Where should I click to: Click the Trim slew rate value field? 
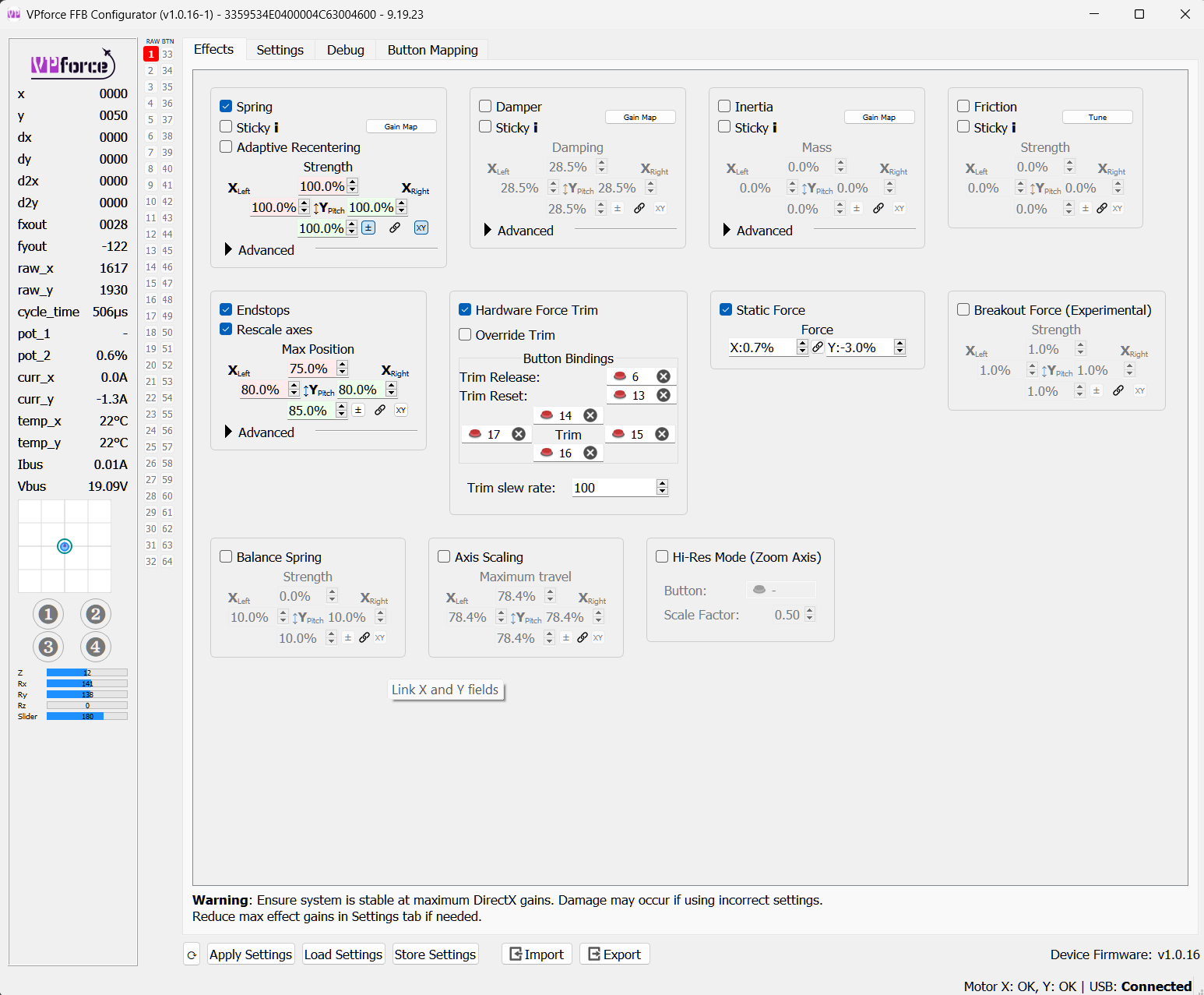[614, 488]
